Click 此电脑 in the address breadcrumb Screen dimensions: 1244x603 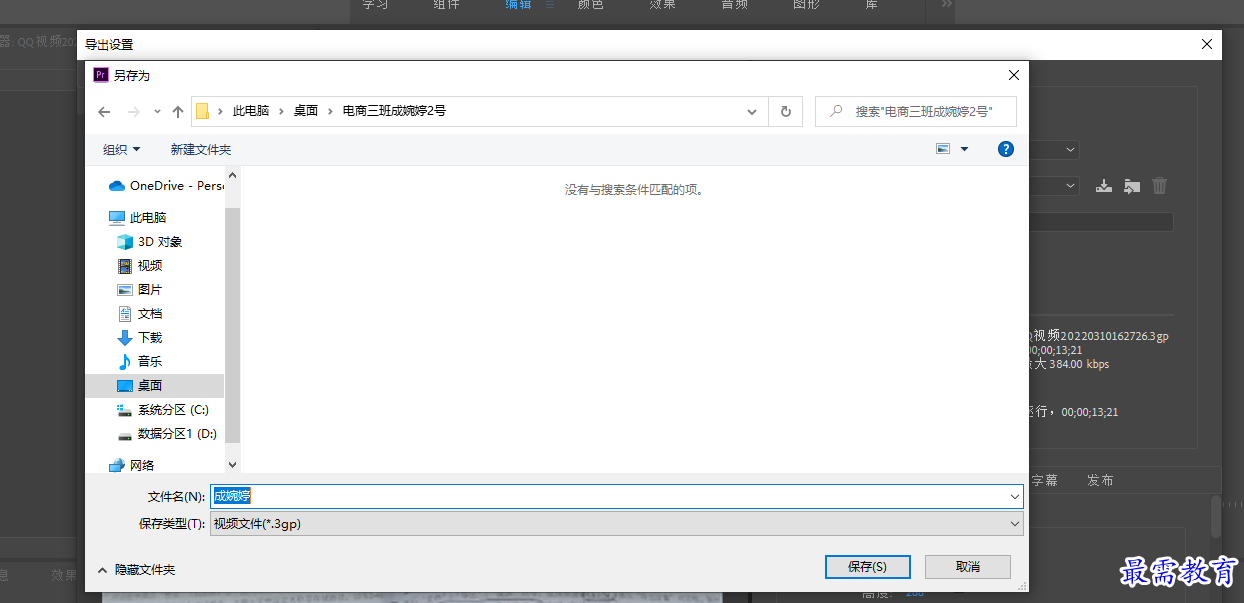point(251,111)
